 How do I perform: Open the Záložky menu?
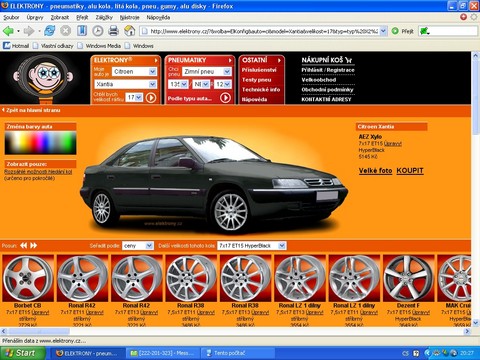coord(104,17)
